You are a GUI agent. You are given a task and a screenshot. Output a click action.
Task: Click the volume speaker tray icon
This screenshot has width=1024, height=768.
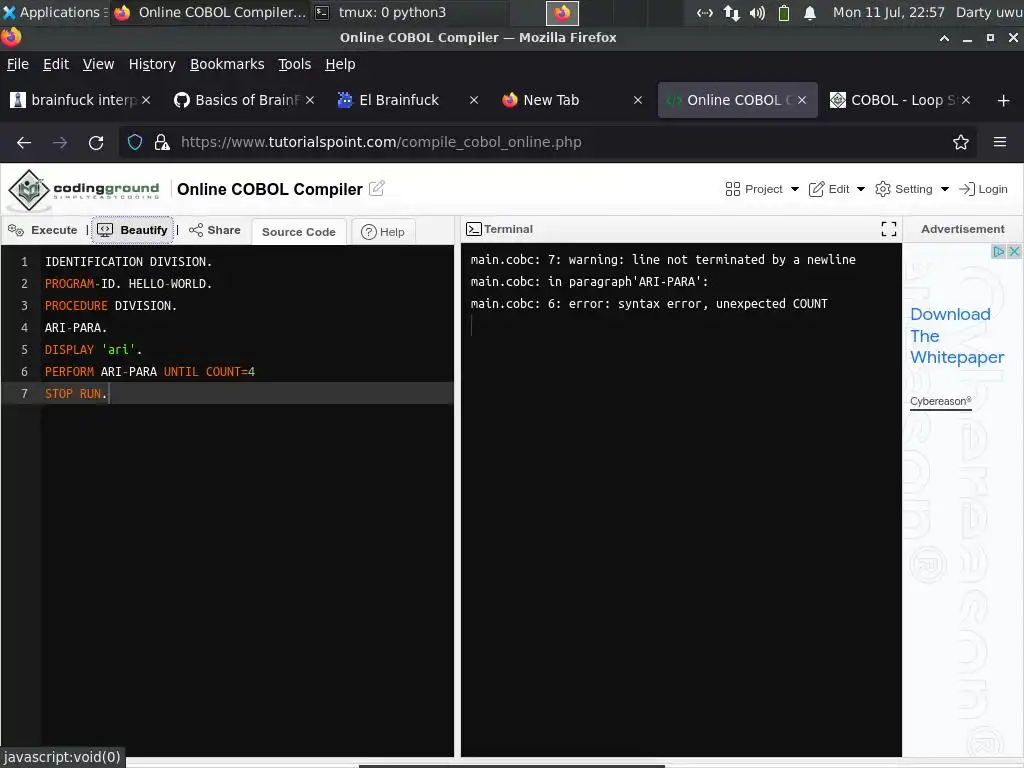[757, 12]
